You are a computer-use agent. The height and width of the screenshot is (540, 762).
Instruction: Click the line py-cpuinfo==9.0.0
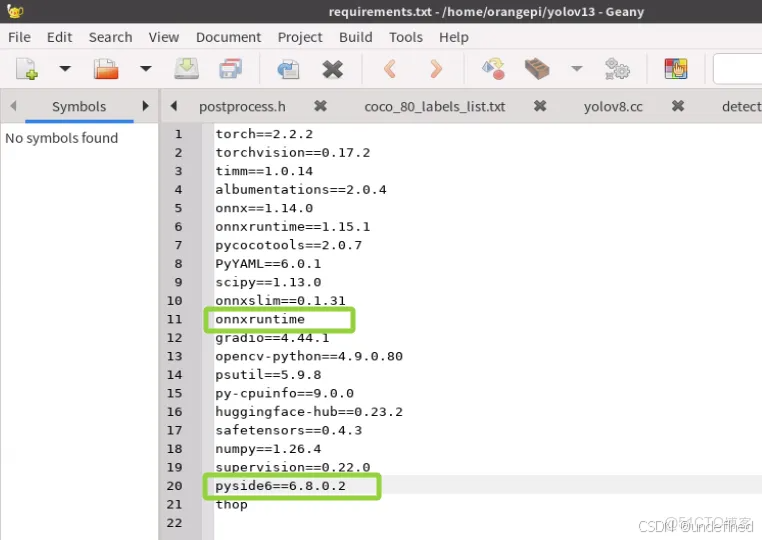[x=285, y=393]
